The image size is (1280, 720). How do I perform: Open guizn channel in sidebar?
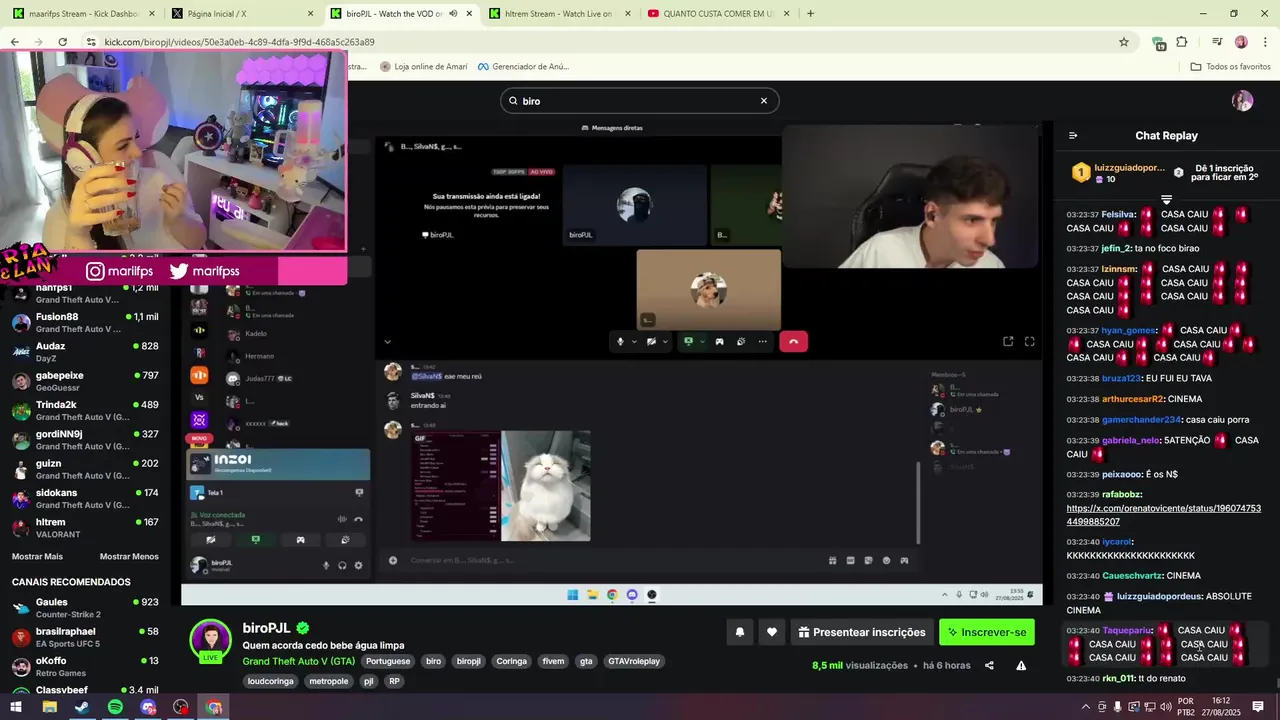click(86, 469)
